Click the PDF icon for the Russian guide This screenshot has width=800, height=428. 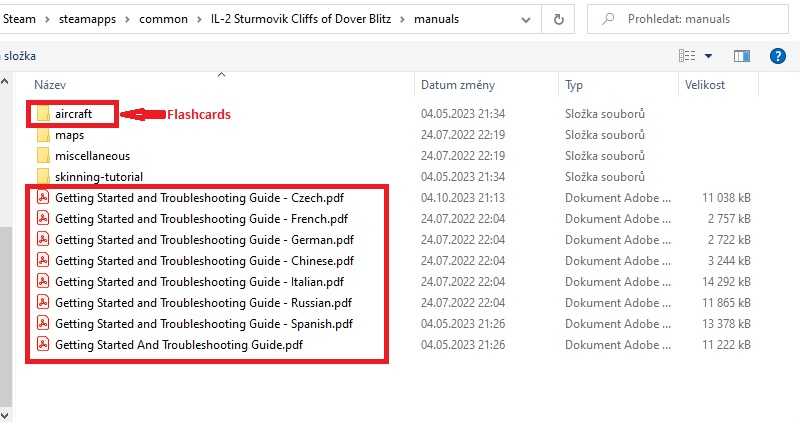[43, 302]
